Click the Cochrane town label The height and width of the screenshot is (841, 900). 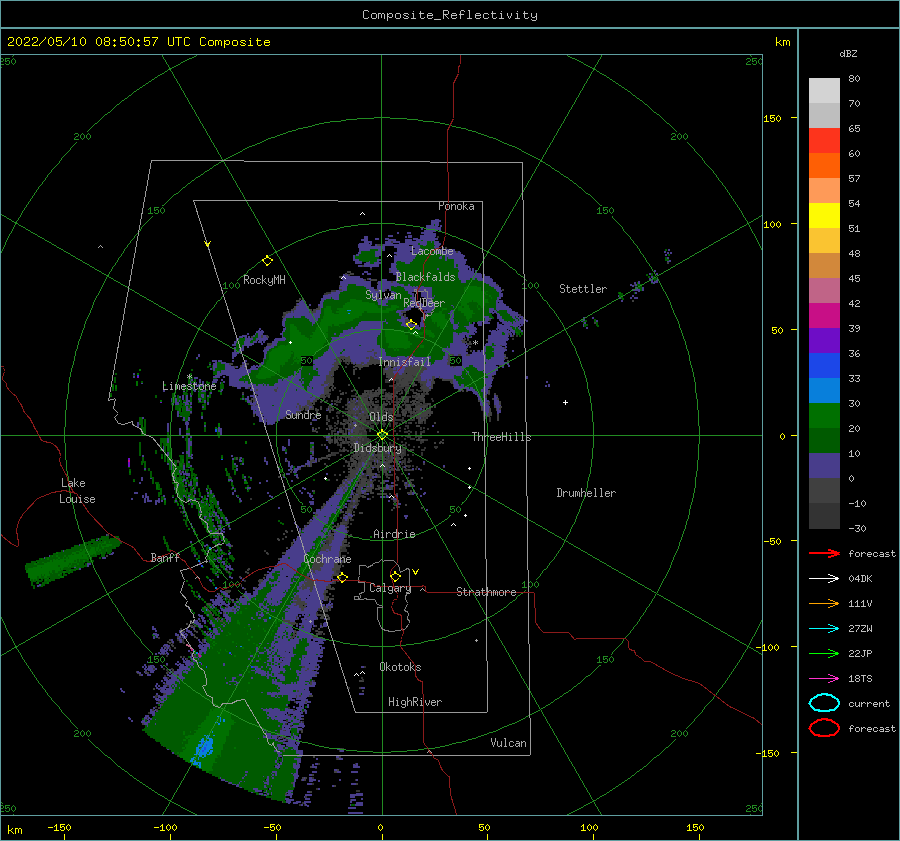327,559
